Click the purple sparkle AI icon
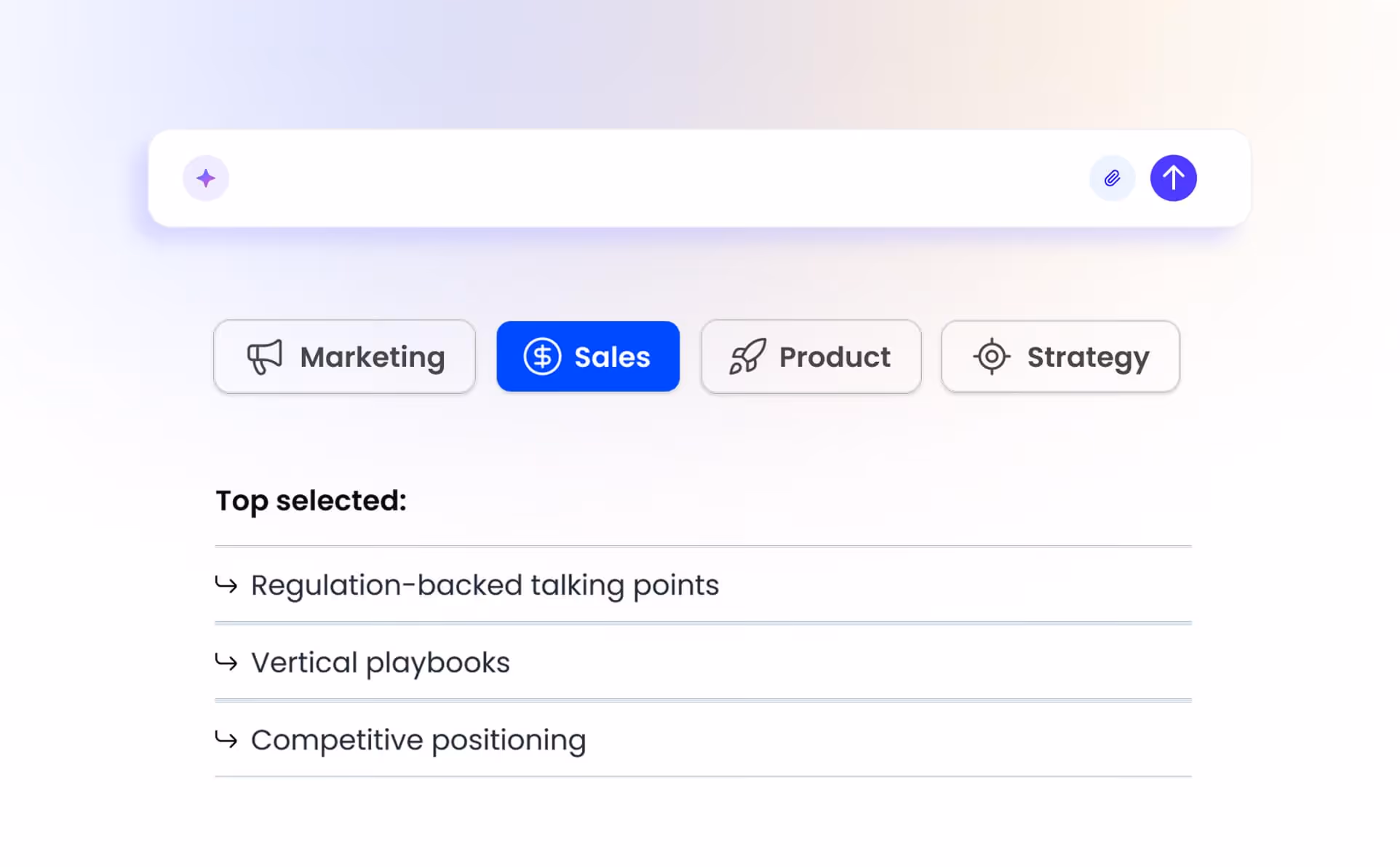 [206, 178]
